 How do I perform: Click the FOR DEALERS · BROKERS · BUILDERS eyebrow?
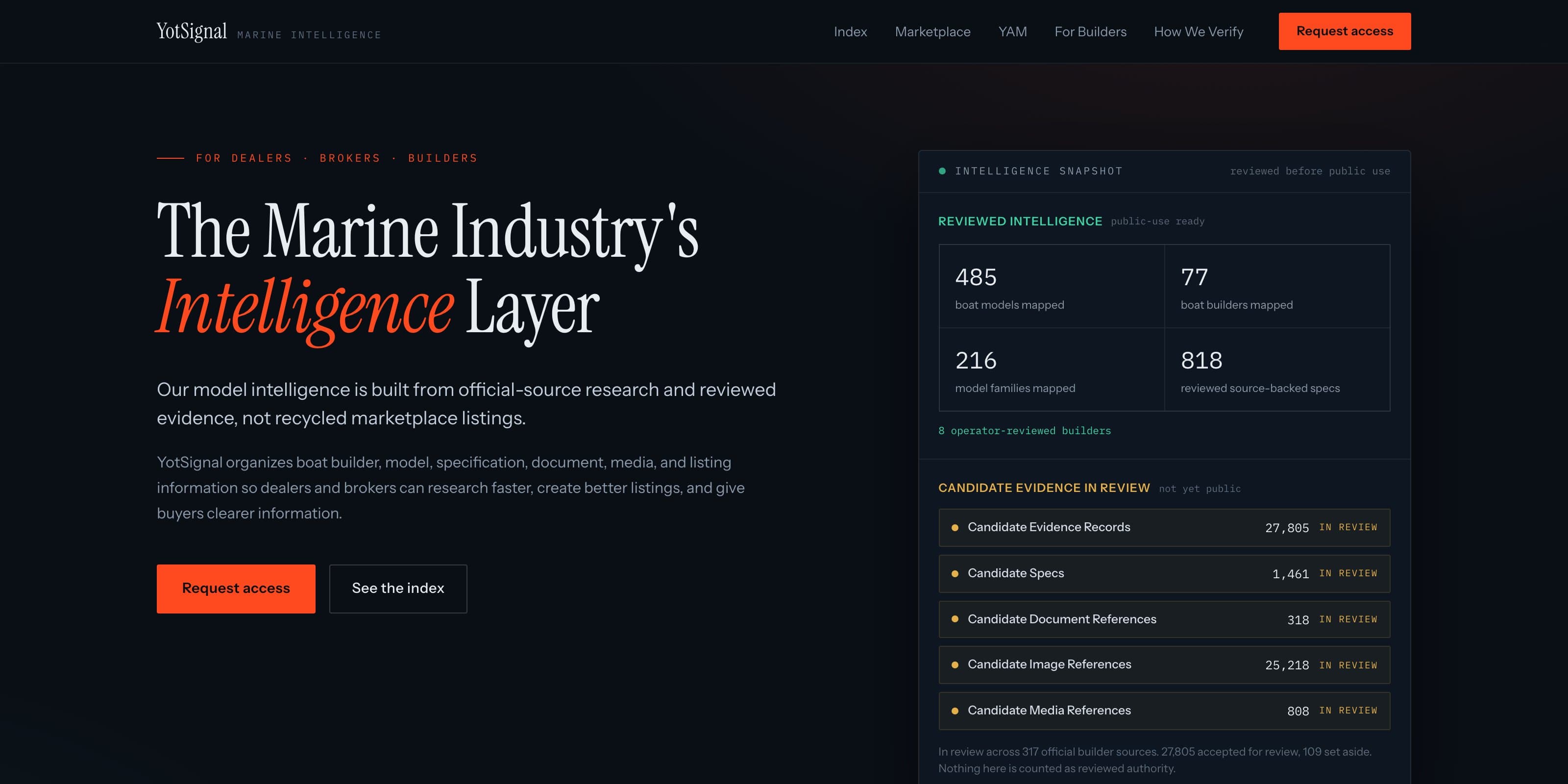(337, 158)
